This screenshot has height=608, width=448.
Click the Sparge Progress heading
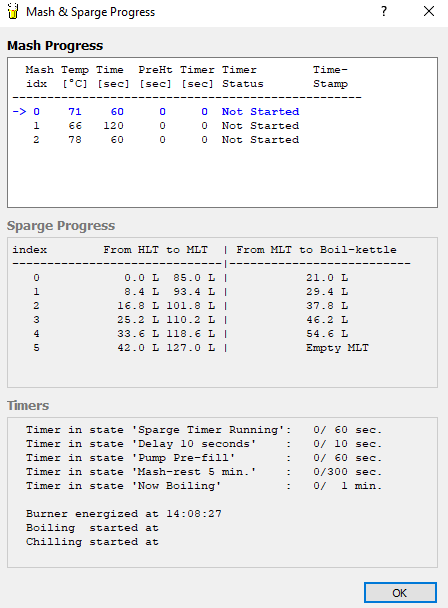click(61, 226)
